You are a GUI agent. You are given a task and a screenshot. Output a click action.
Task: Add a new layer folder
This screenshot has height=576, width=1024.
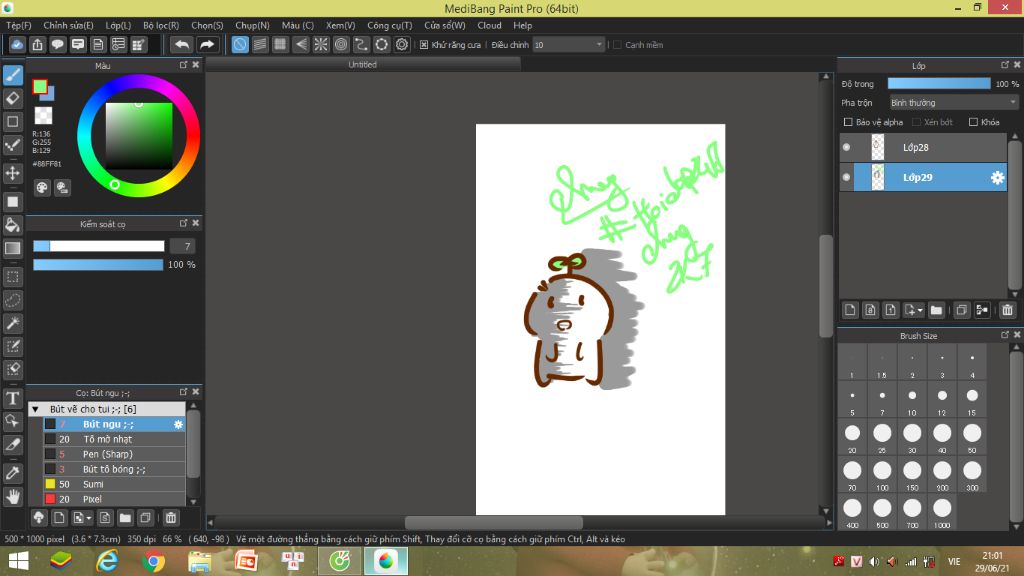[x=936, y=310]
